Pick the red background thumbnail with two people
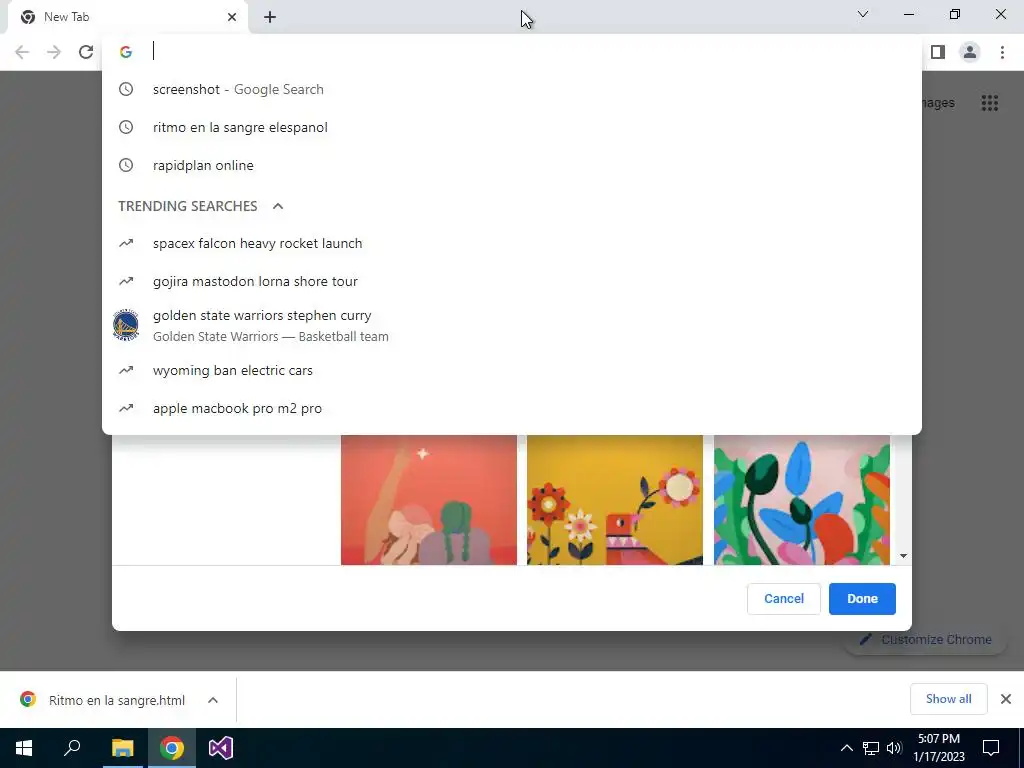 (x=428, y=500)
